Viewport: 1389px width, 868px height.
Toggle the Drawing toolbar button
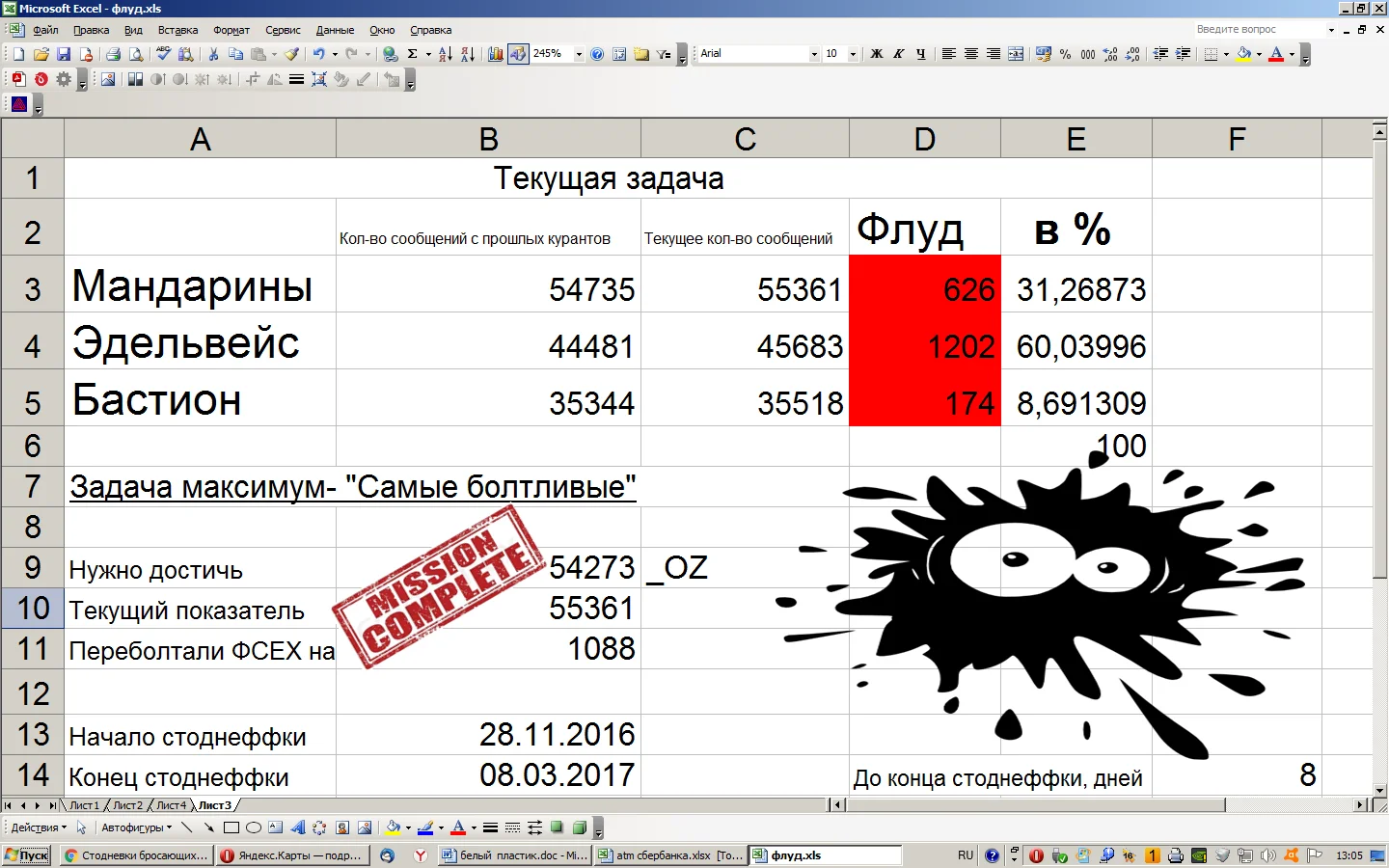(x=518, y=54)
